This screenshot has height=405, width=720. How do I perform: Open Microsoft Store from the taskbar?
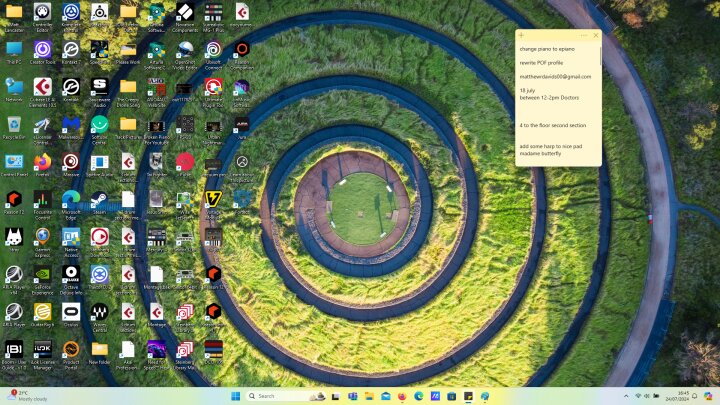451,396
